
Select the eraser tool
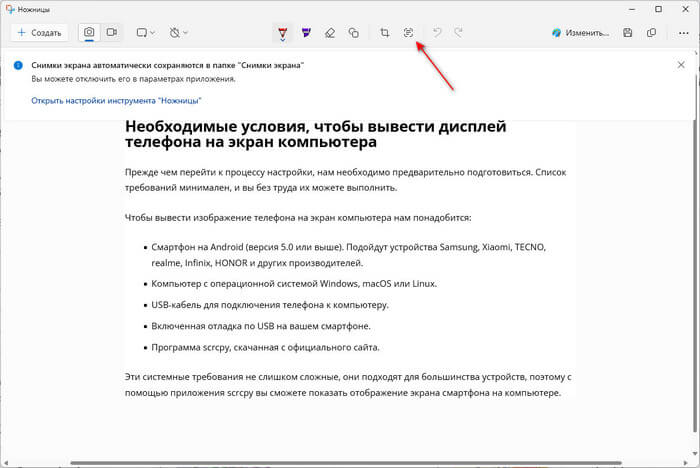tap(330, 33)
